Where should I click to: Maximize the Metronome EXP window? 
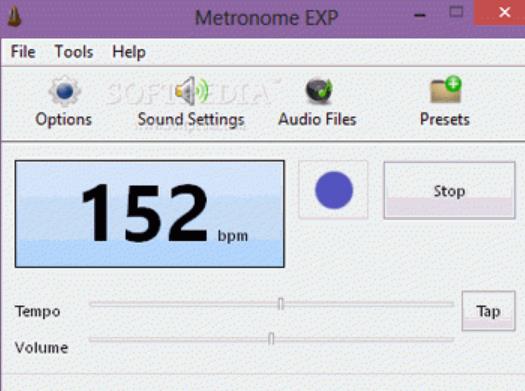coord(456,12)
